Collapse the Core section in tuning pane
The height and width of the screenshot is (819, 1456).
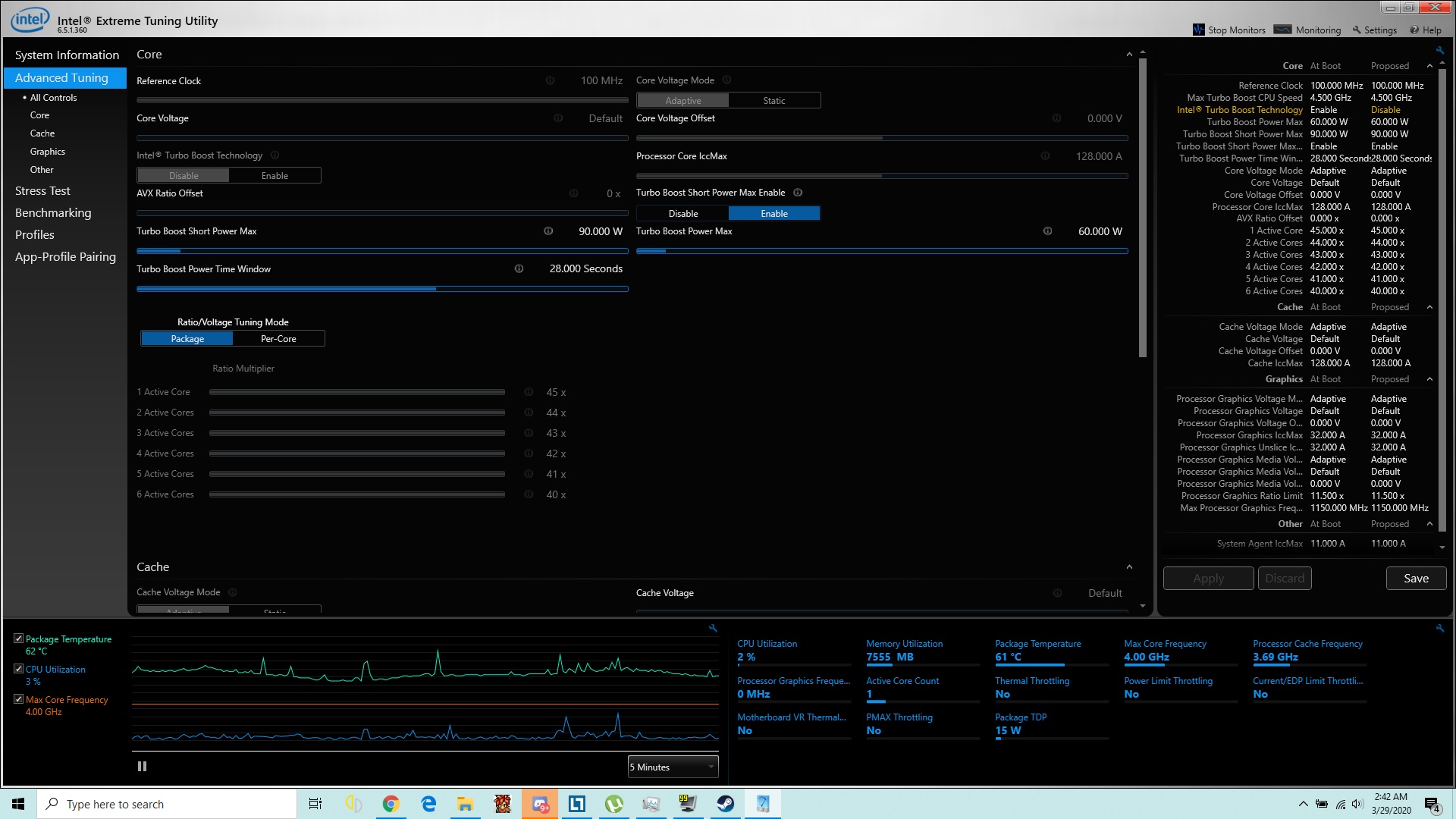pyautogui.click(x=1129, y=55)
